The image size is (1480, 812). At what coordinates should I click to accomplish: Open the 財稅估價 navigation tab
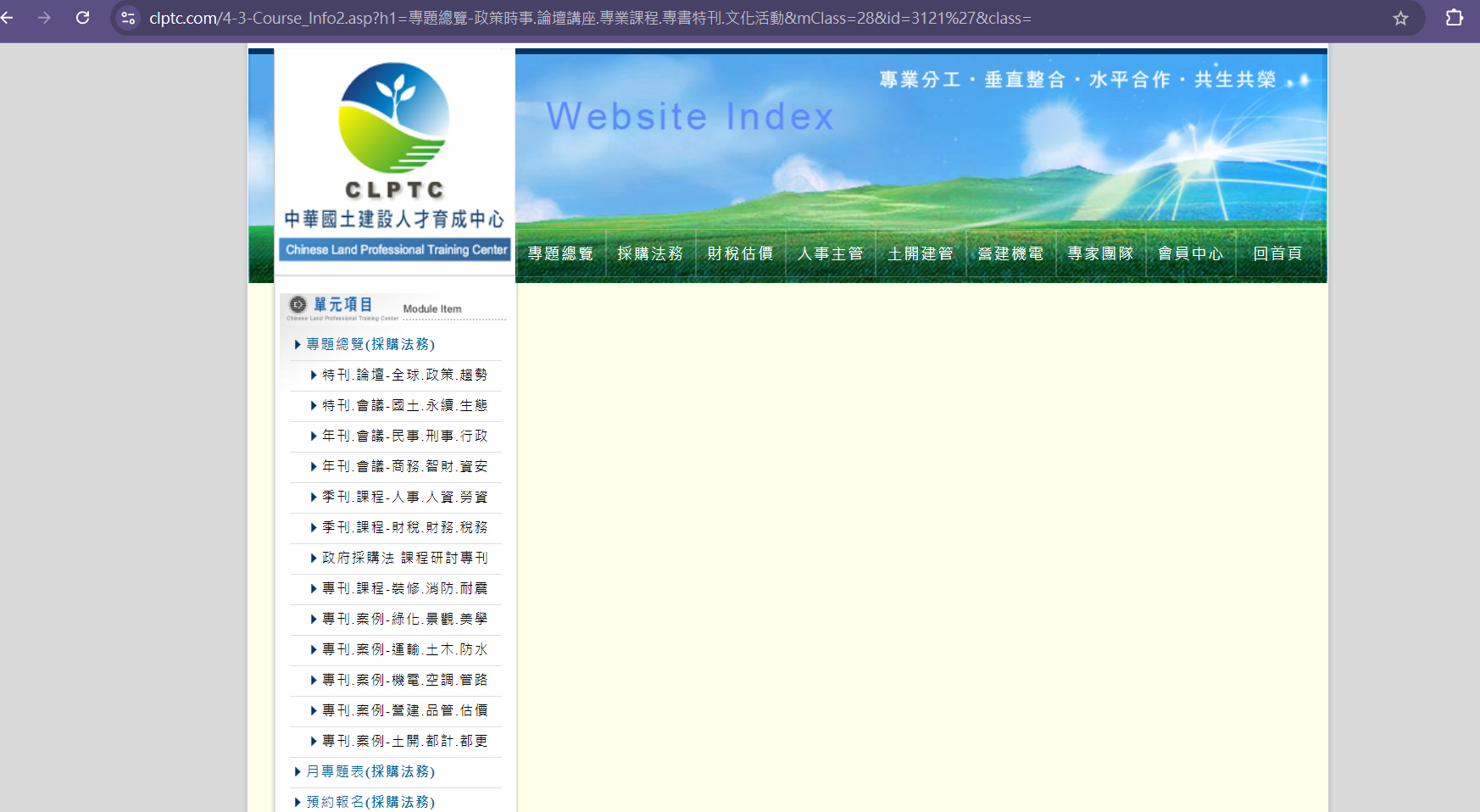741,253
